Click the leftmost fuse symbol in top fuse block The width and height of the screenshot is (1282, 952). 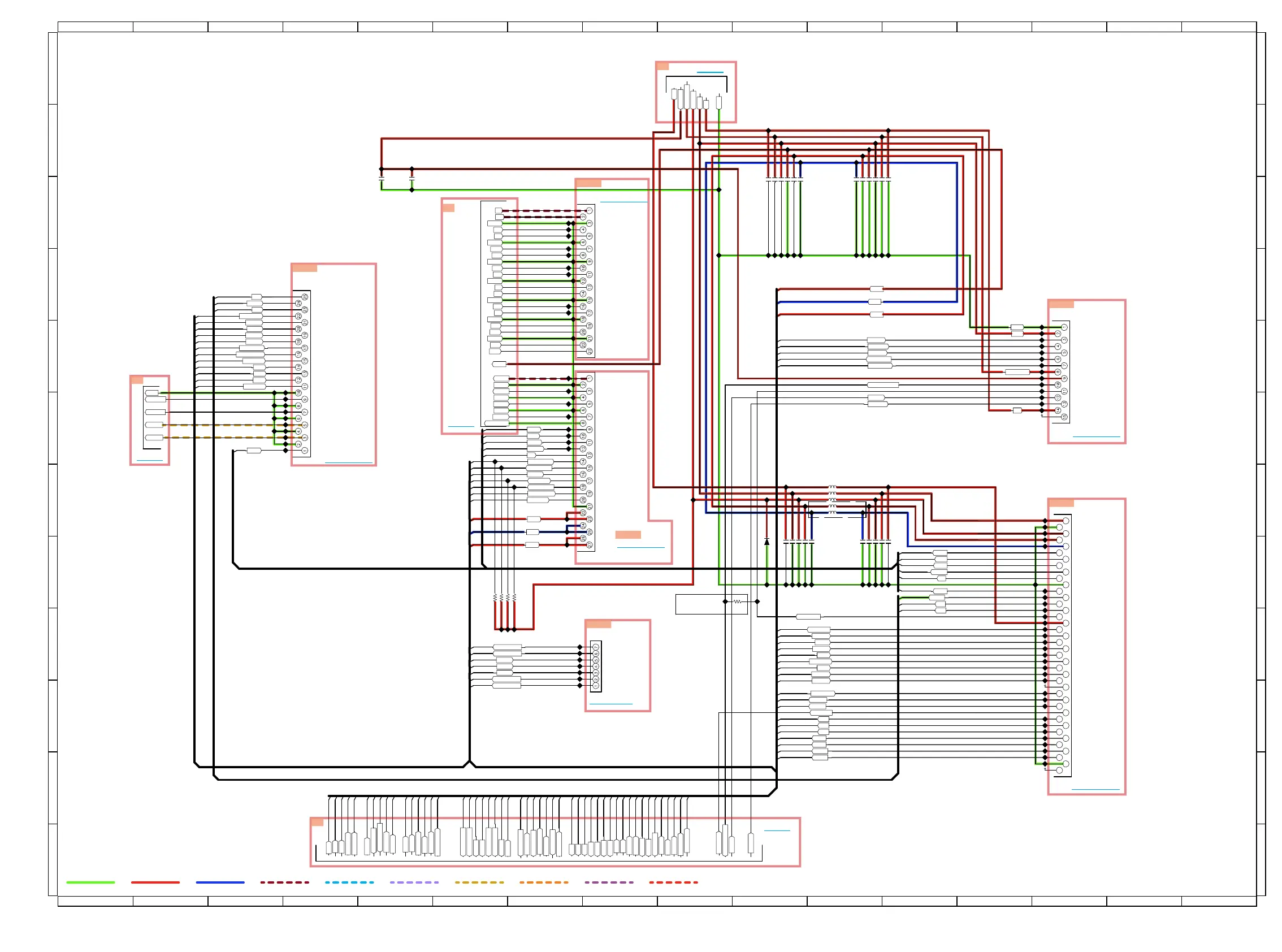pyautogui.click(x=674, y=94)
